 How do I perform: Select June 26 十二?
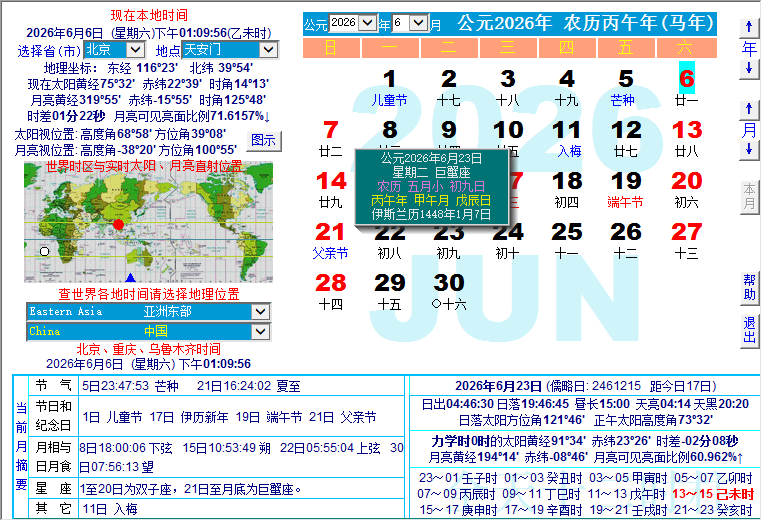click(x=626, y=241)
